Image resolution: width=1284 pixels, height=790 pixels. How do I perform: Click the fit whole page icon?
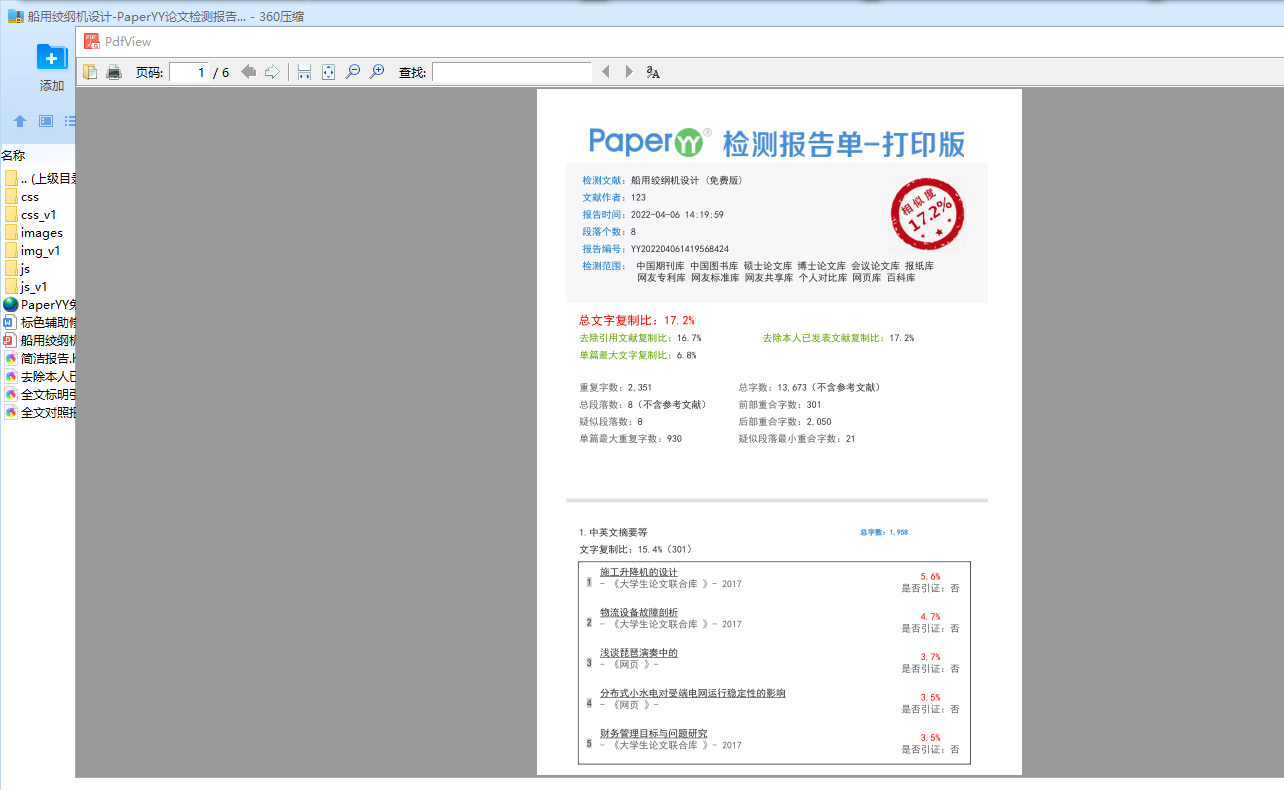pyautogui.click(x=328, y=72)
